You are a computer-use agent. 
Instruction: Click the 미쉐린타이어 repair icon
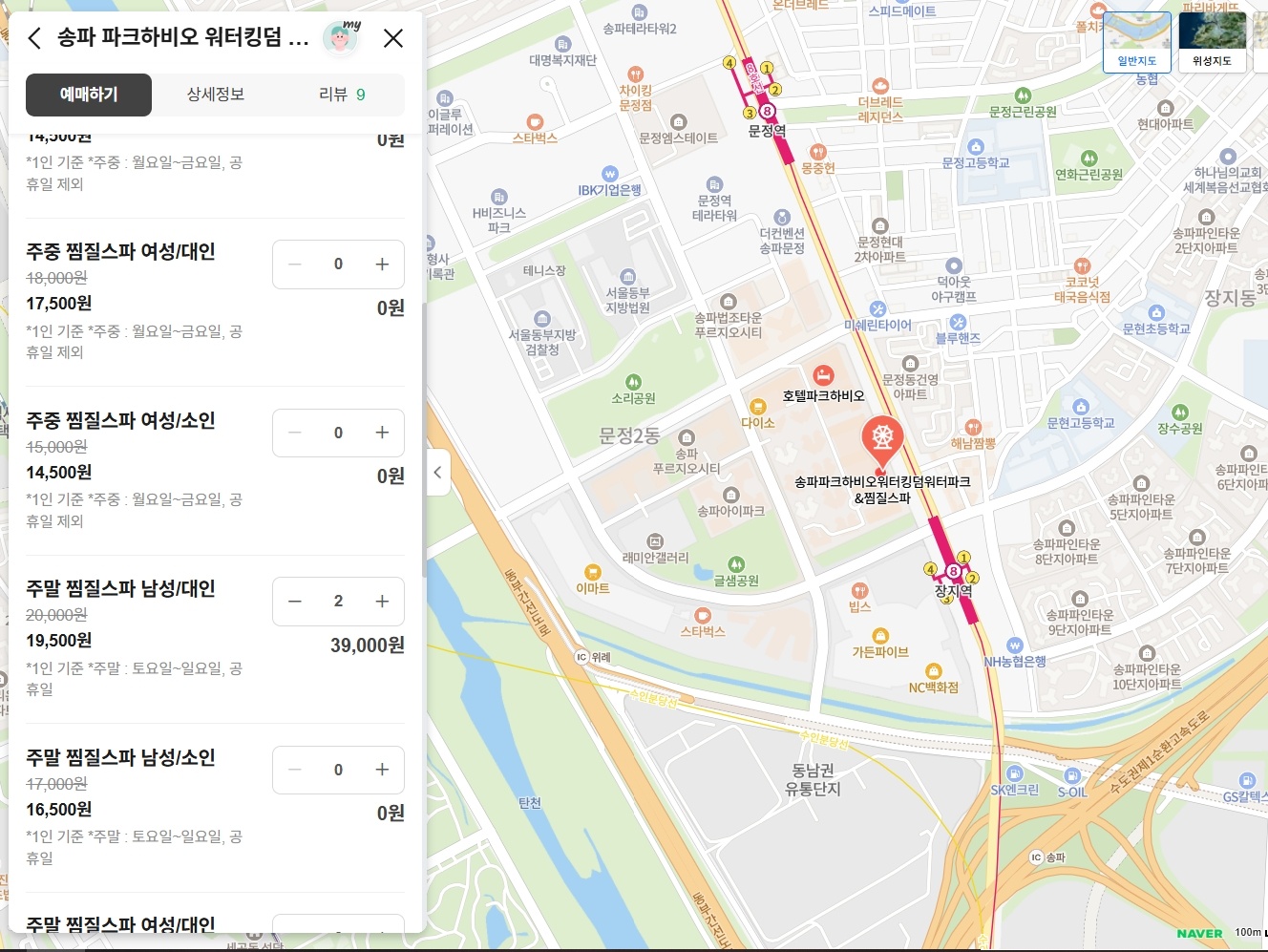877,308
